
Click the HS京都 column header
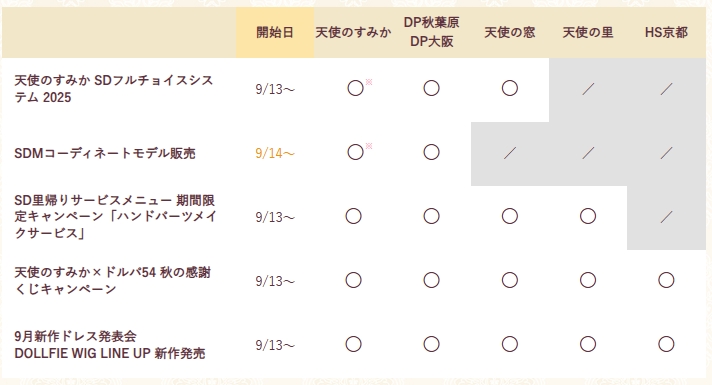666,33
